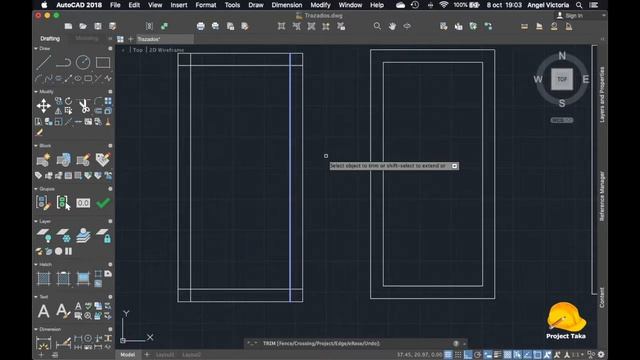The image size is (640, 360).
Task: Click the Open file folder icon
Action: 83,26
